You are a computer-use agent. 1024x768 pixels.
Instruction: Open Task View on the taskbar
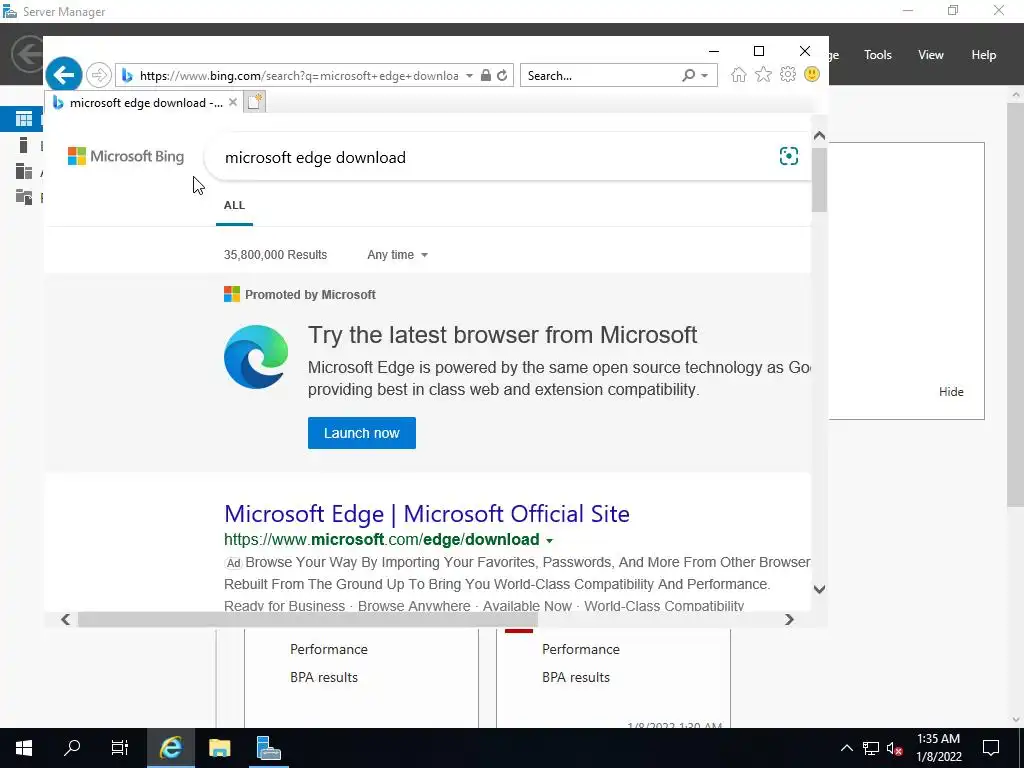pos(120,748)
